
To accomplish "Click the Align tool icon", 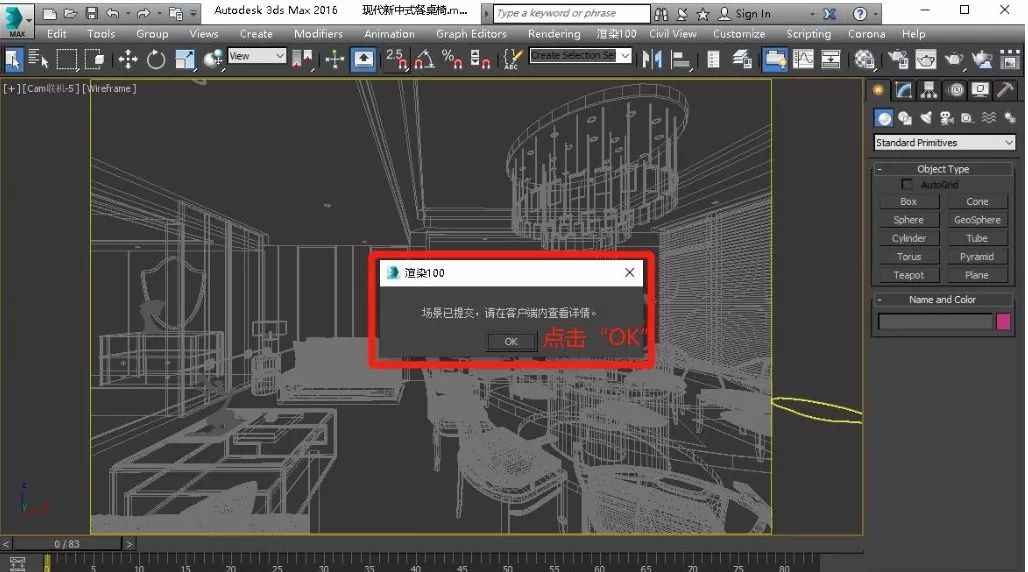I will click(x=681, y=60).
